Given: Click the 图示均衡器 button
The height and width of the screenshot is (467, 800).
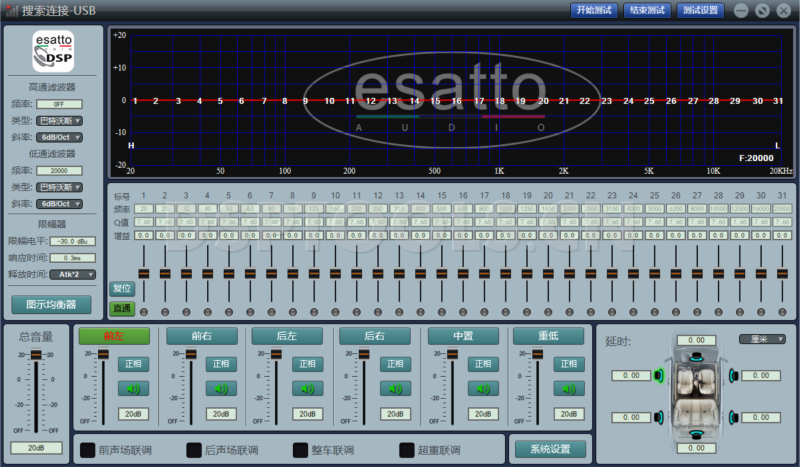Looking at the screenshot, I should 52,305.
